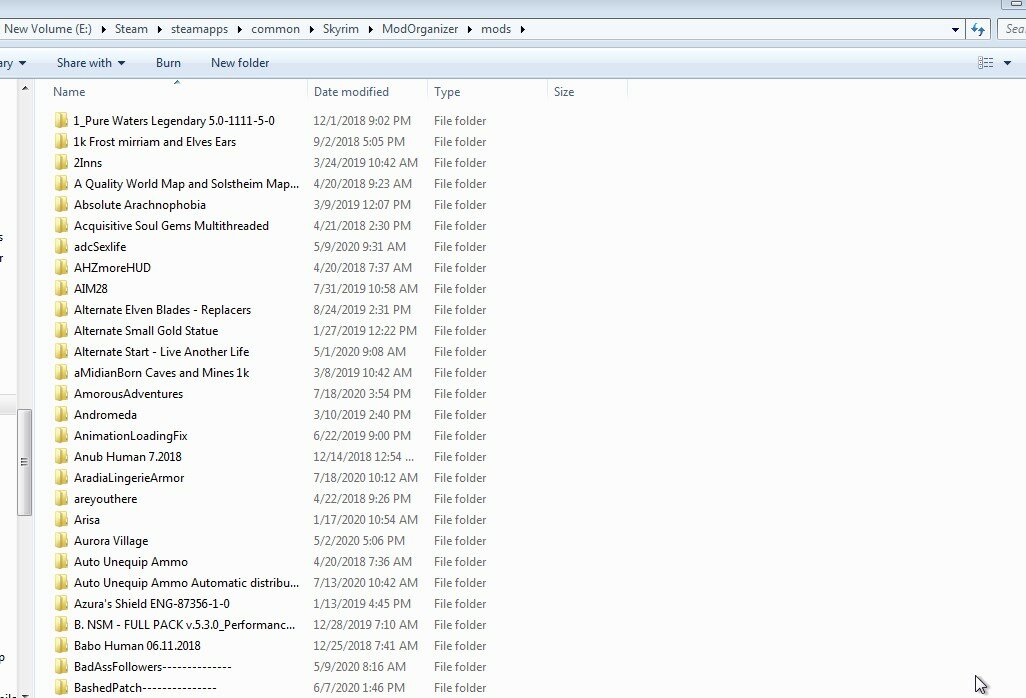
Task: Click the folder icon beside Aurora Village
Action: coord(61,540)
